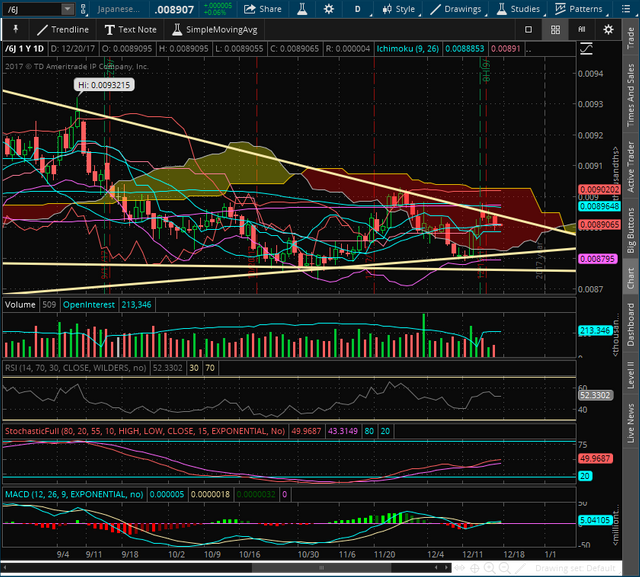640x577 pixels.
Task: Click the symbol entry field showing /6J
Action: [33, 9]
